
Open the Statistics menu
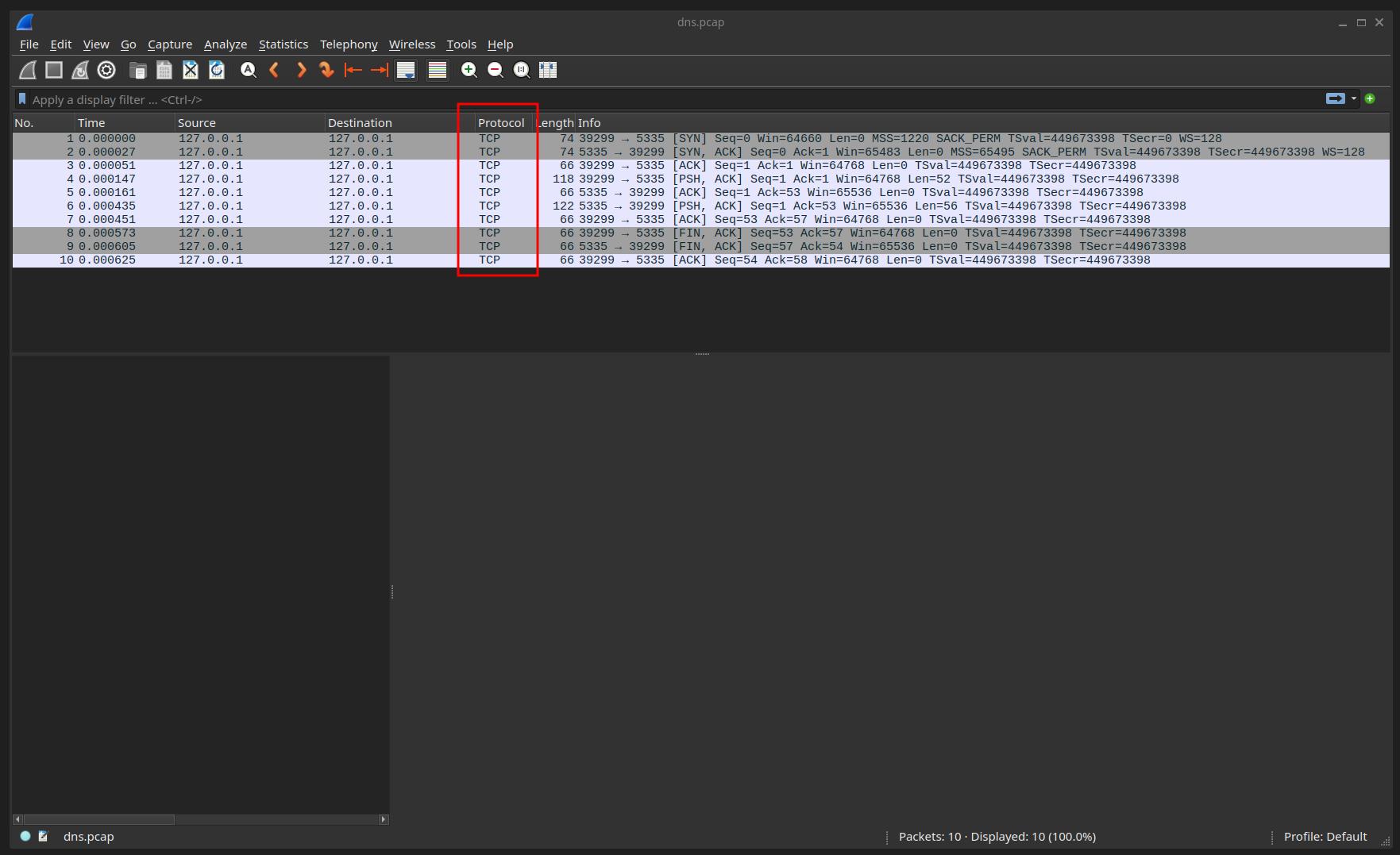point(283,44)
